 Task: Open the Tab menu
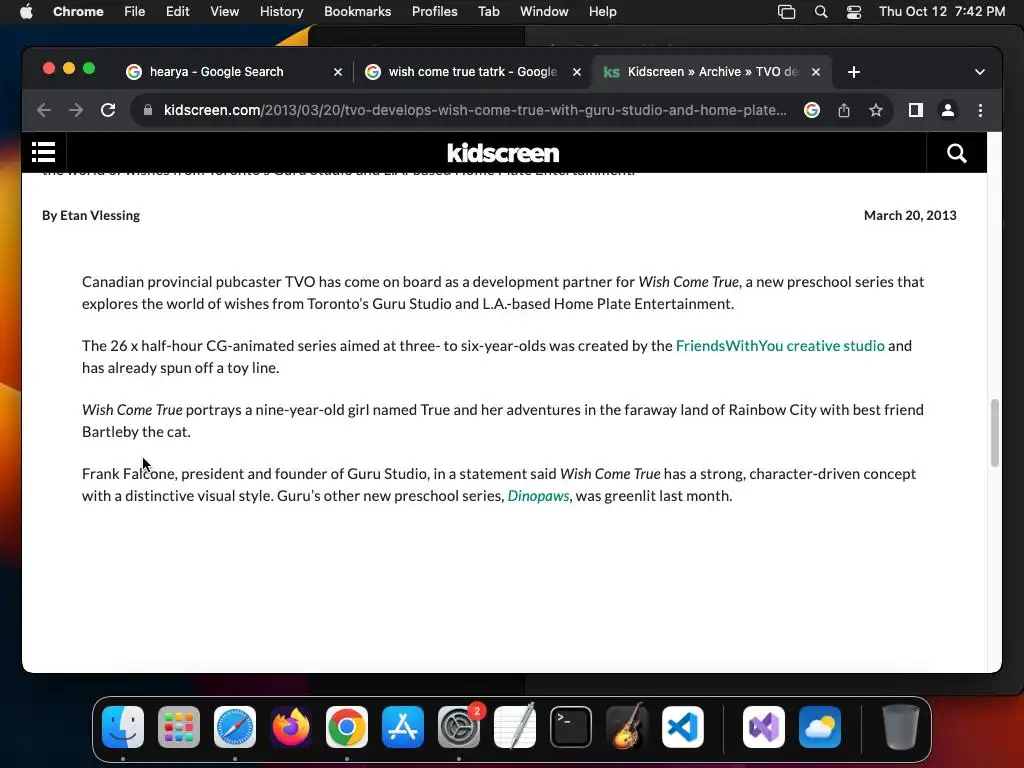coord(488,12)
